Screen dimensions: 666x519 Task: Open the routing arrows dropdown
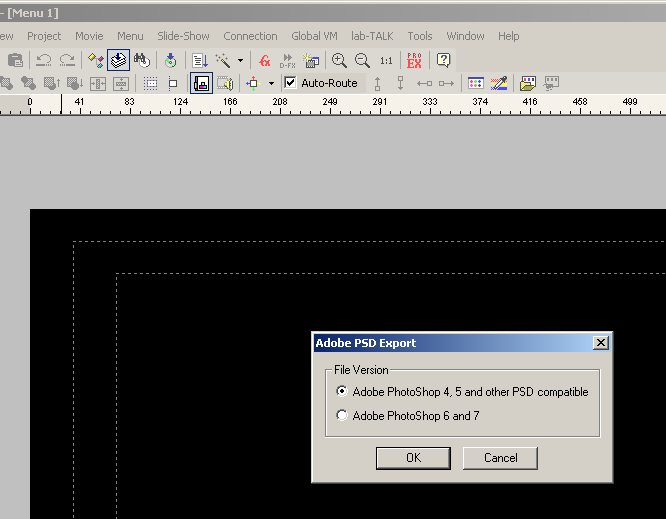tap(271, 83)
